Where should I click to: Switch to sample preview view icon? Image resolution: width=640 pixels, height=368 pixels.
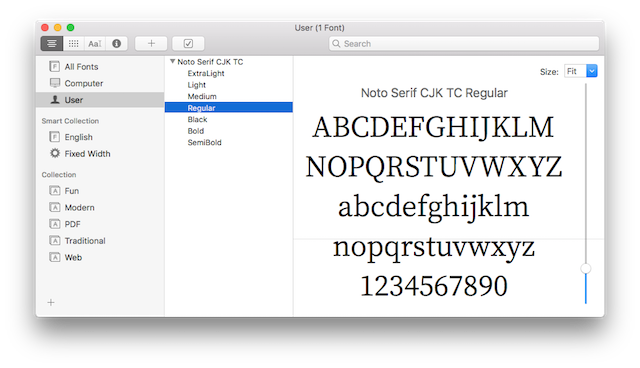click(x=52, y=43)
